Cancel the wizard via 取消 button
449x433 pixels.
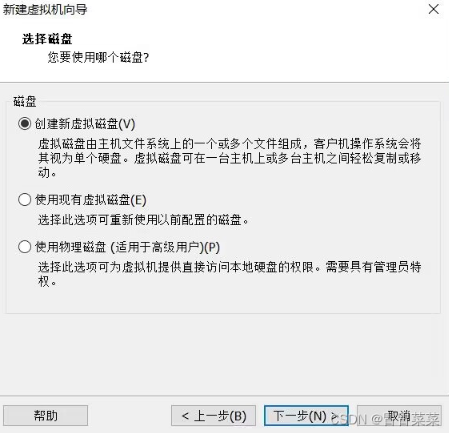(399, 415)
